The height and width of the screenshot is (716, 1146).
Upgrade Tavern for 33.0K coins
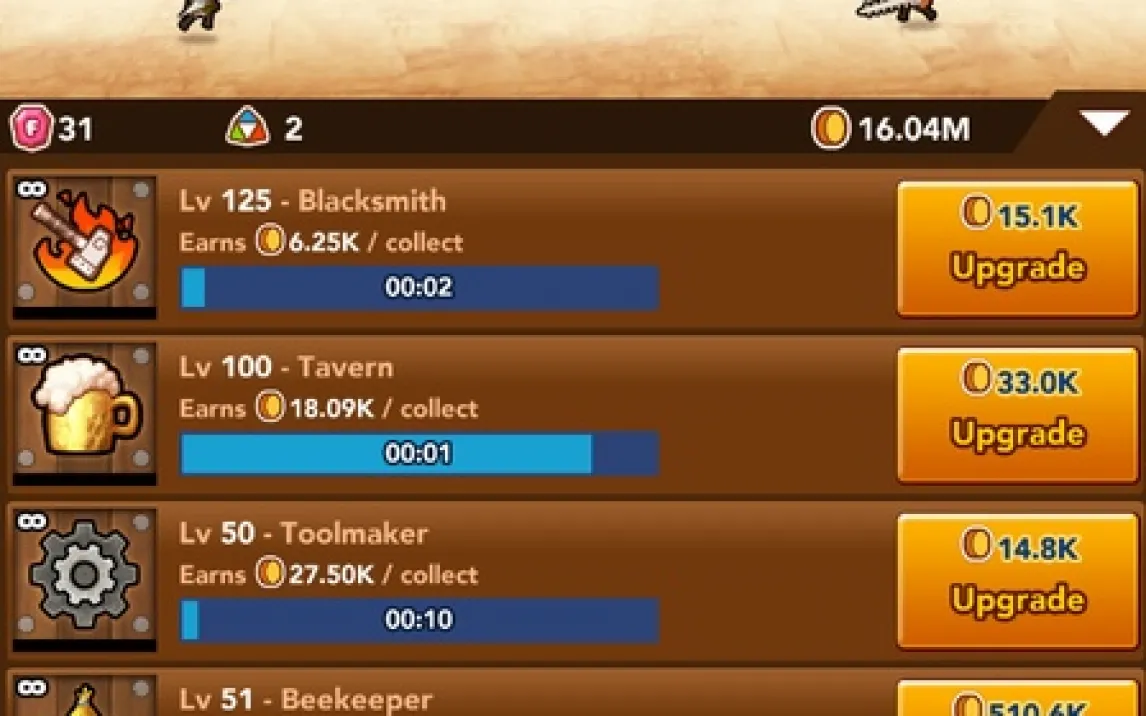click(x=1017, y=415)
